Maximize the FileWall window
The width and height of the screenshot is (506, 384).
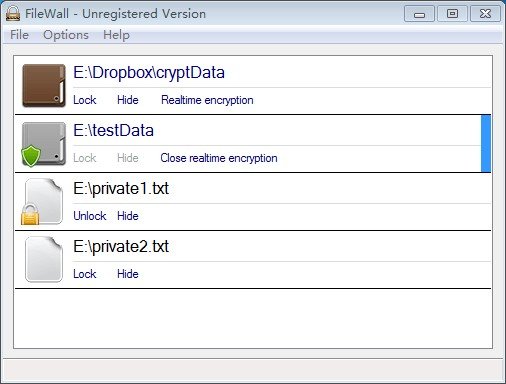[x=452, y=14]
